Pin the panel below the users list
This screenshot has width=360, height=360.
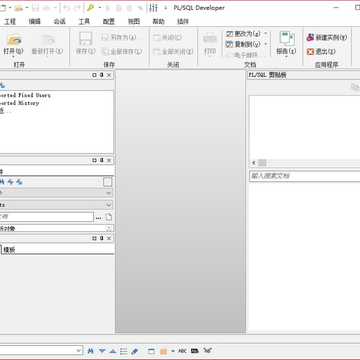pyautogui.click(x=102, y=160)
